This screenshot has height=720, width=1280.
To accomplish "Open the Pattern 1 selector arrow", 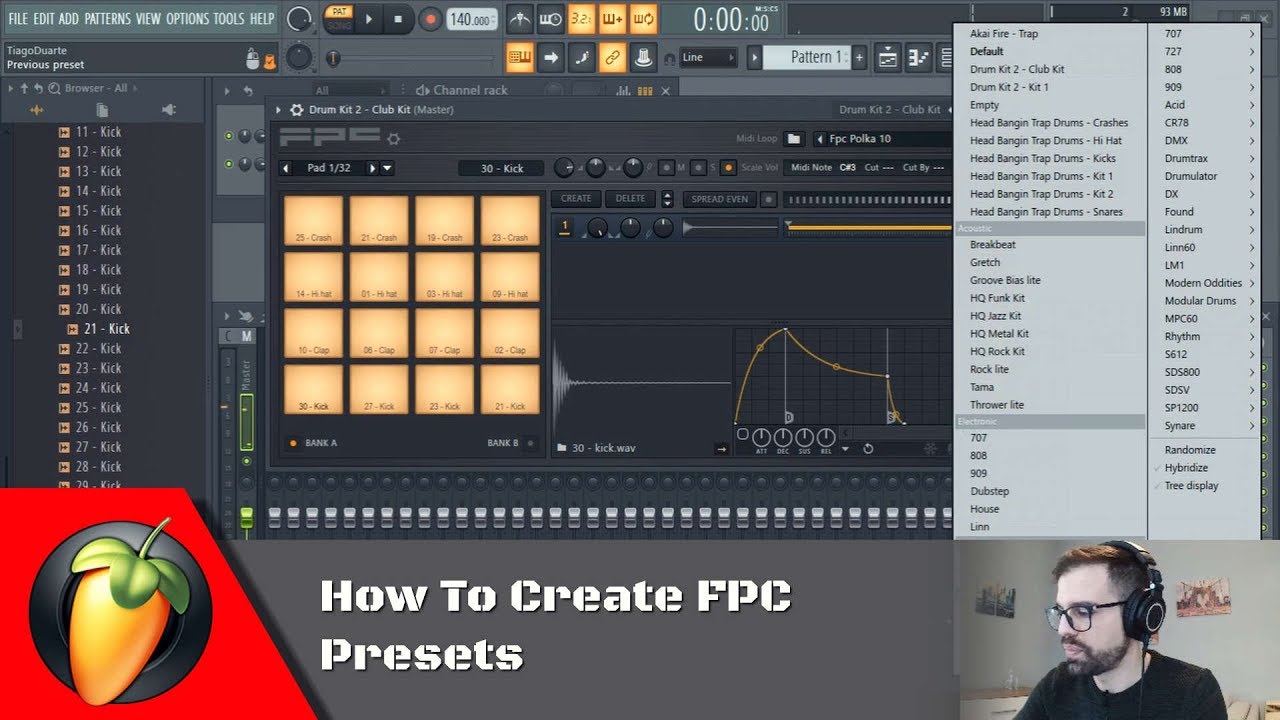I will [755, 57].
